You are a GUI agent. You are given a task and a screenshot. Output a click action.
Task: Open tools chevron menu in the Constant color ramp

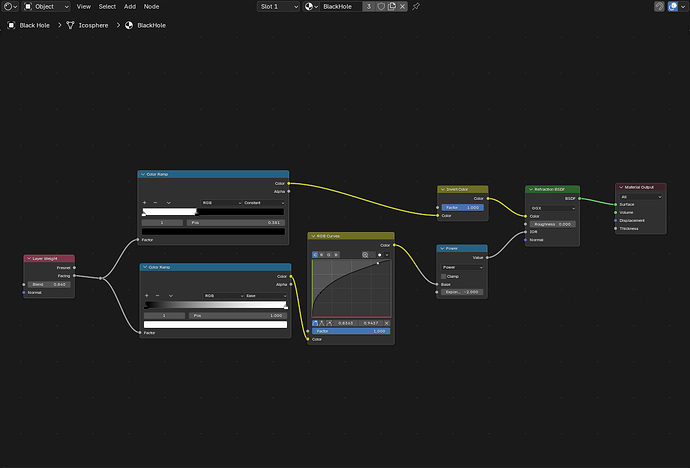click(x=169, y=203)
